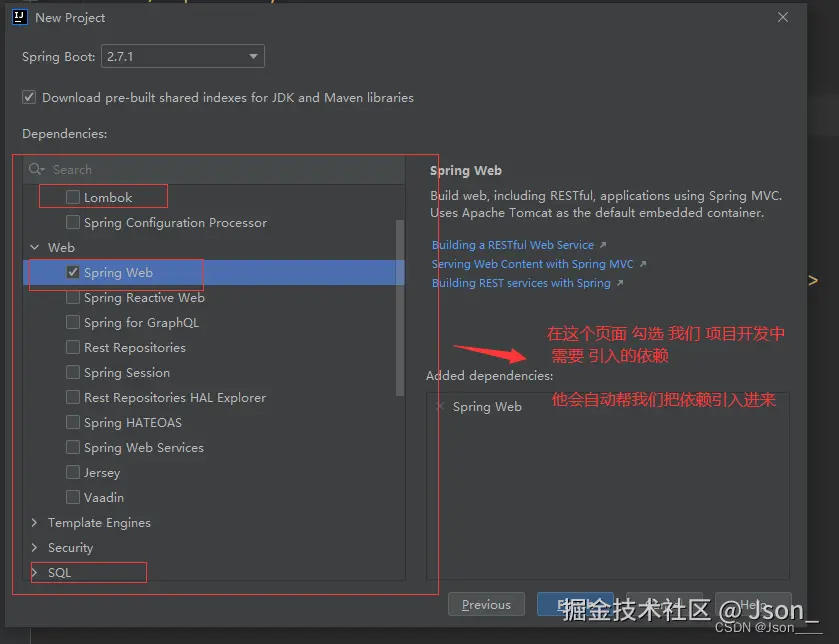Close the New Project dialog
This screenshot has width=839, height=644.
click(x=782, y=17)
